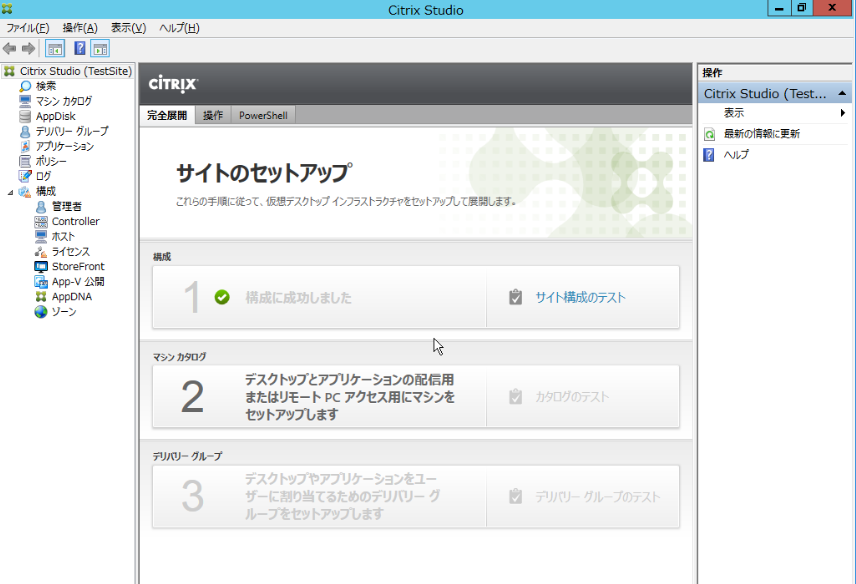Click the clipboard icon next to サイト構成のテスト
Screen dimensions: 856x584
click(515, 297)
